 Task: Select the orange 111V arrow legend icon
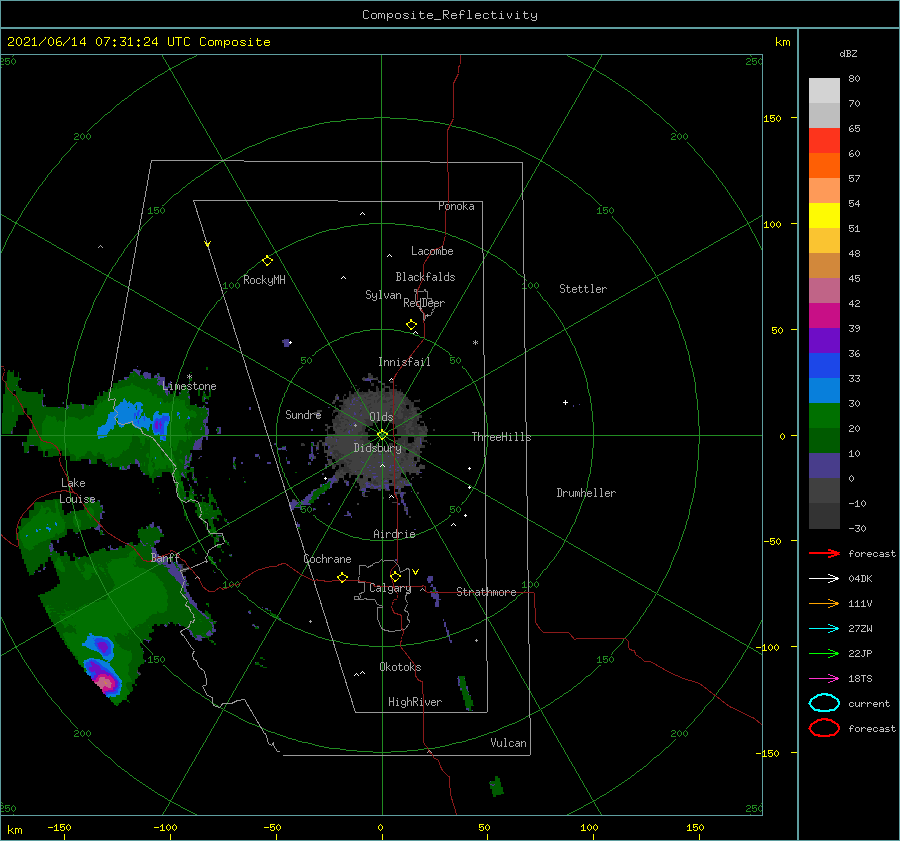(x=824, y=603)
